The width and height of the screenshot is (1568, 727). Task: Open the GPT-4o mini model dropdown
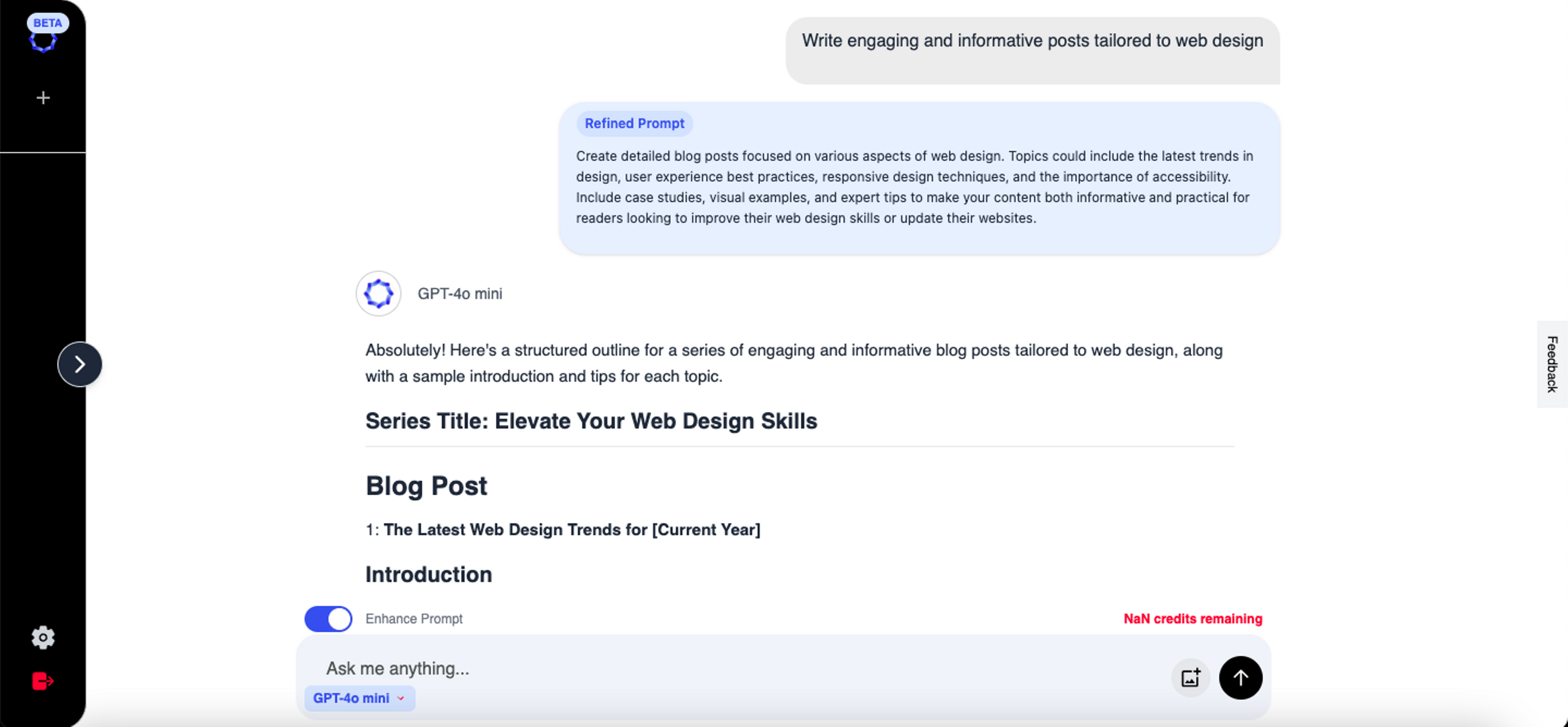(x=360, y=698)
